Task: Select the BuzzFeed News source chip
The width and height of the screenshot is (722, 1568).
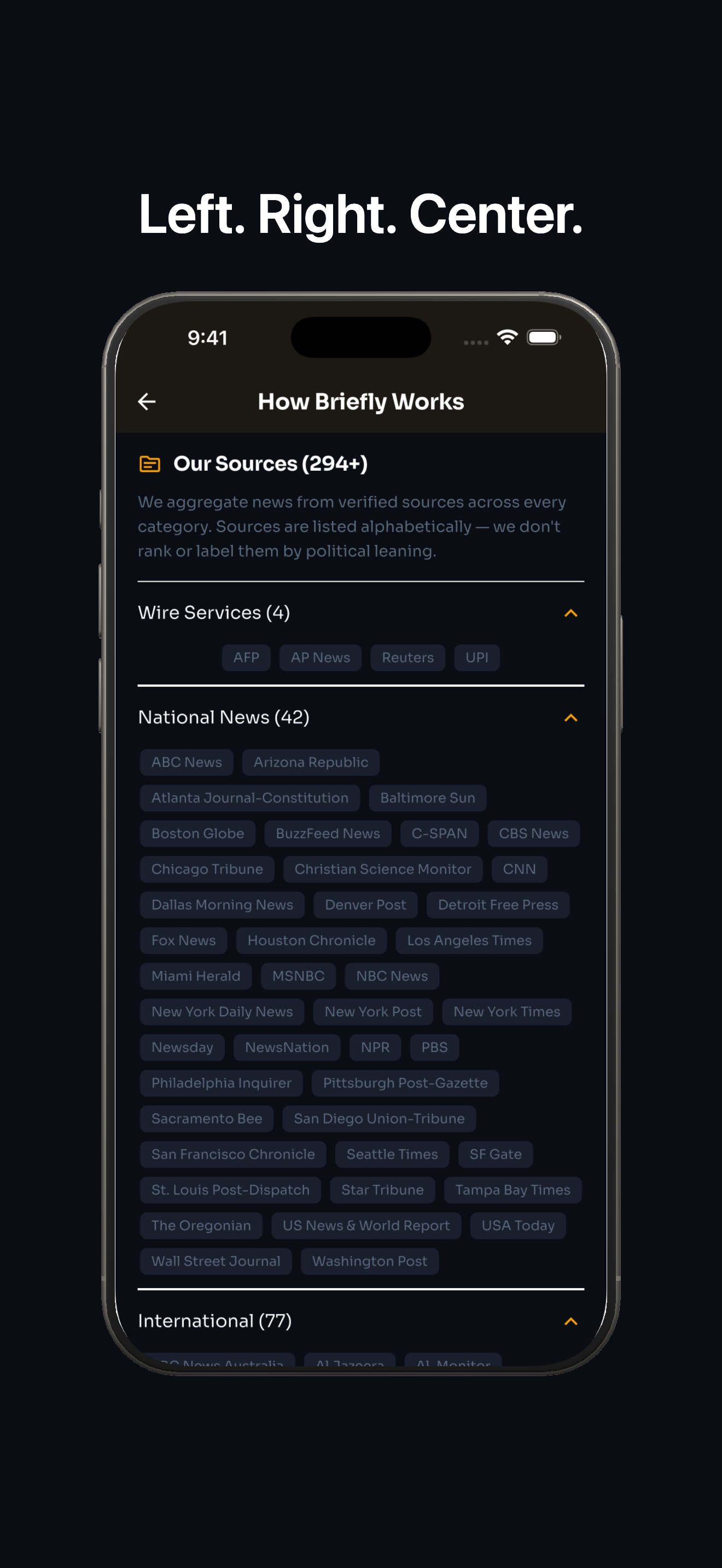Action: 328,833
